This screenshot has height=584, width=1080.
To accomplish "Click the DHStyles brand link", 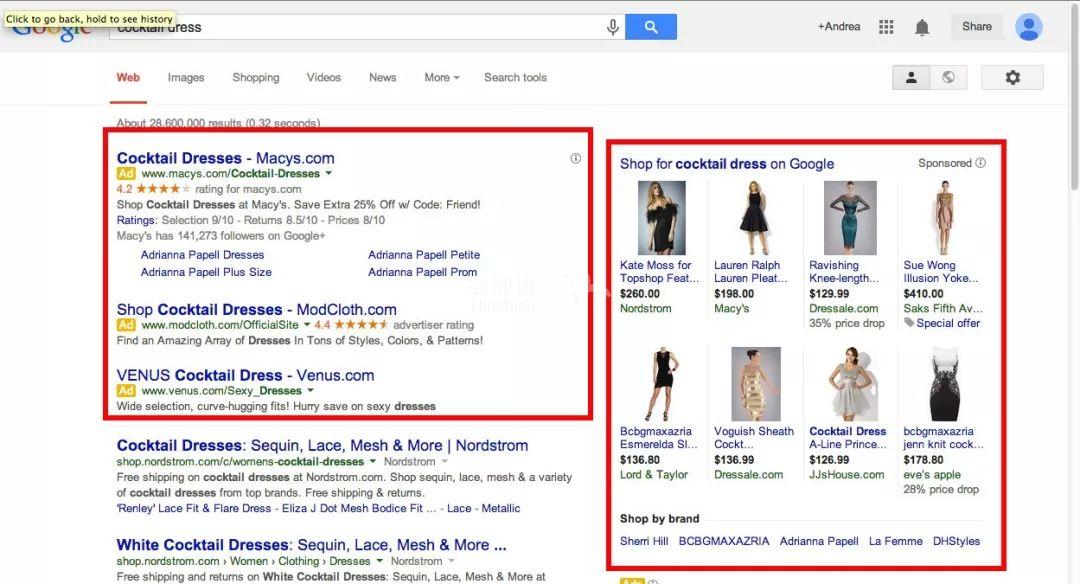I will (x=956, y=541).
